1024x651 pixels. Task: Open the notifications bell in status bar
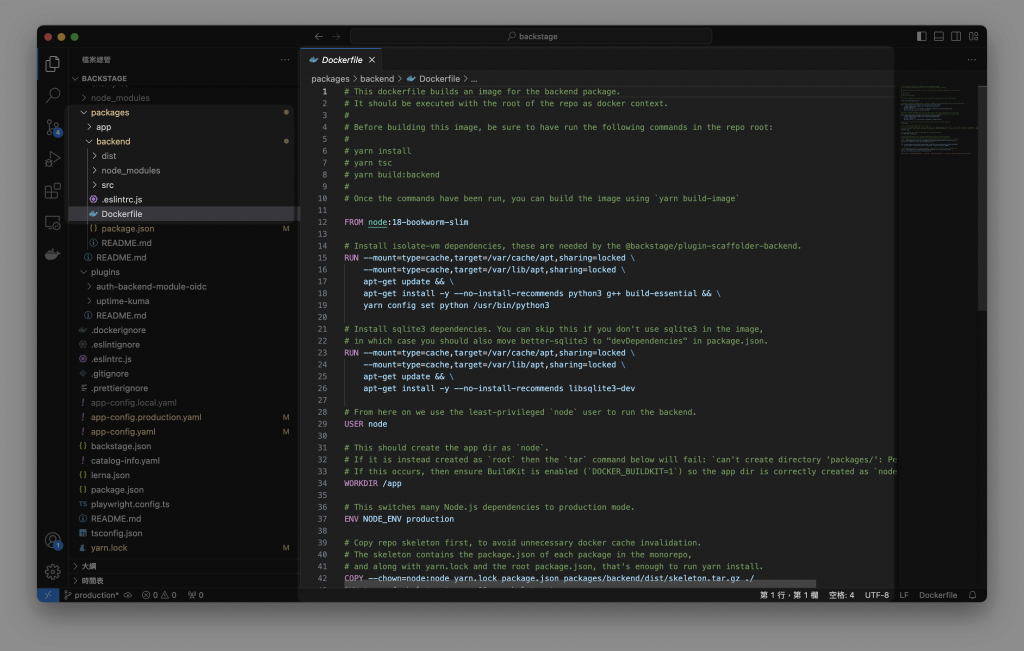point(972,595)
